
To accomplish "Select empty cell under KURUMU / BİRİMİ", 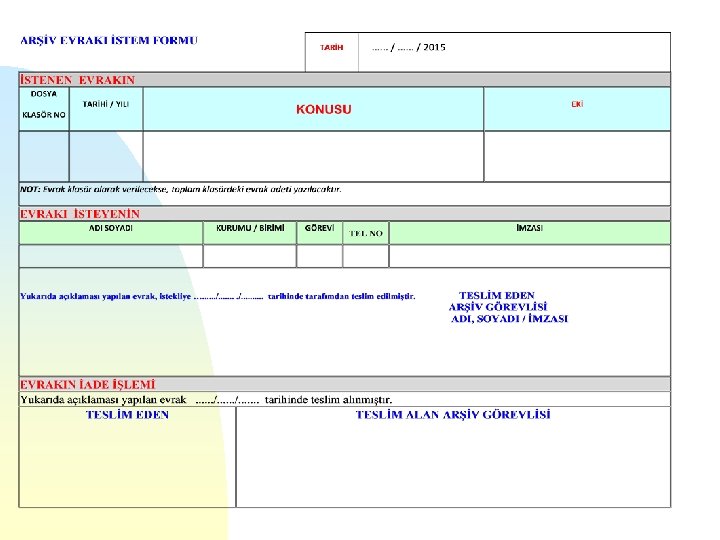I will coord(250,256).
